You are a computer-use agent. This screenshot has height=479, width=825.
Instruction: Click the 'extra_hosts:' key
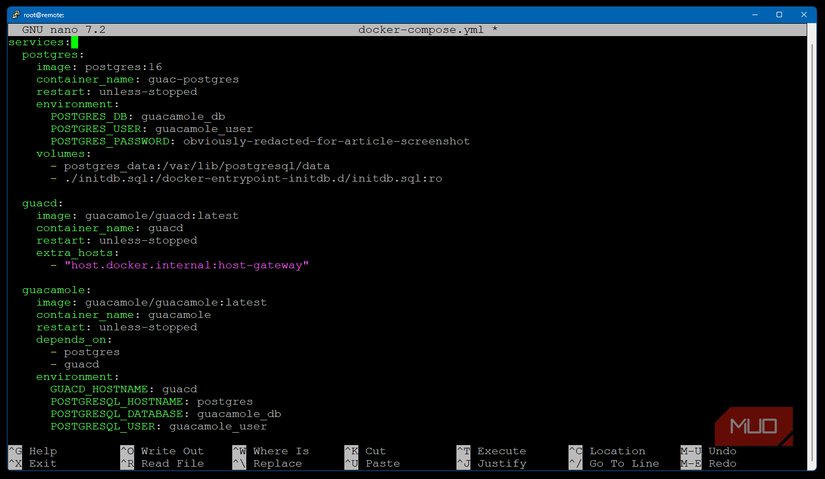(x=77, y=253)
